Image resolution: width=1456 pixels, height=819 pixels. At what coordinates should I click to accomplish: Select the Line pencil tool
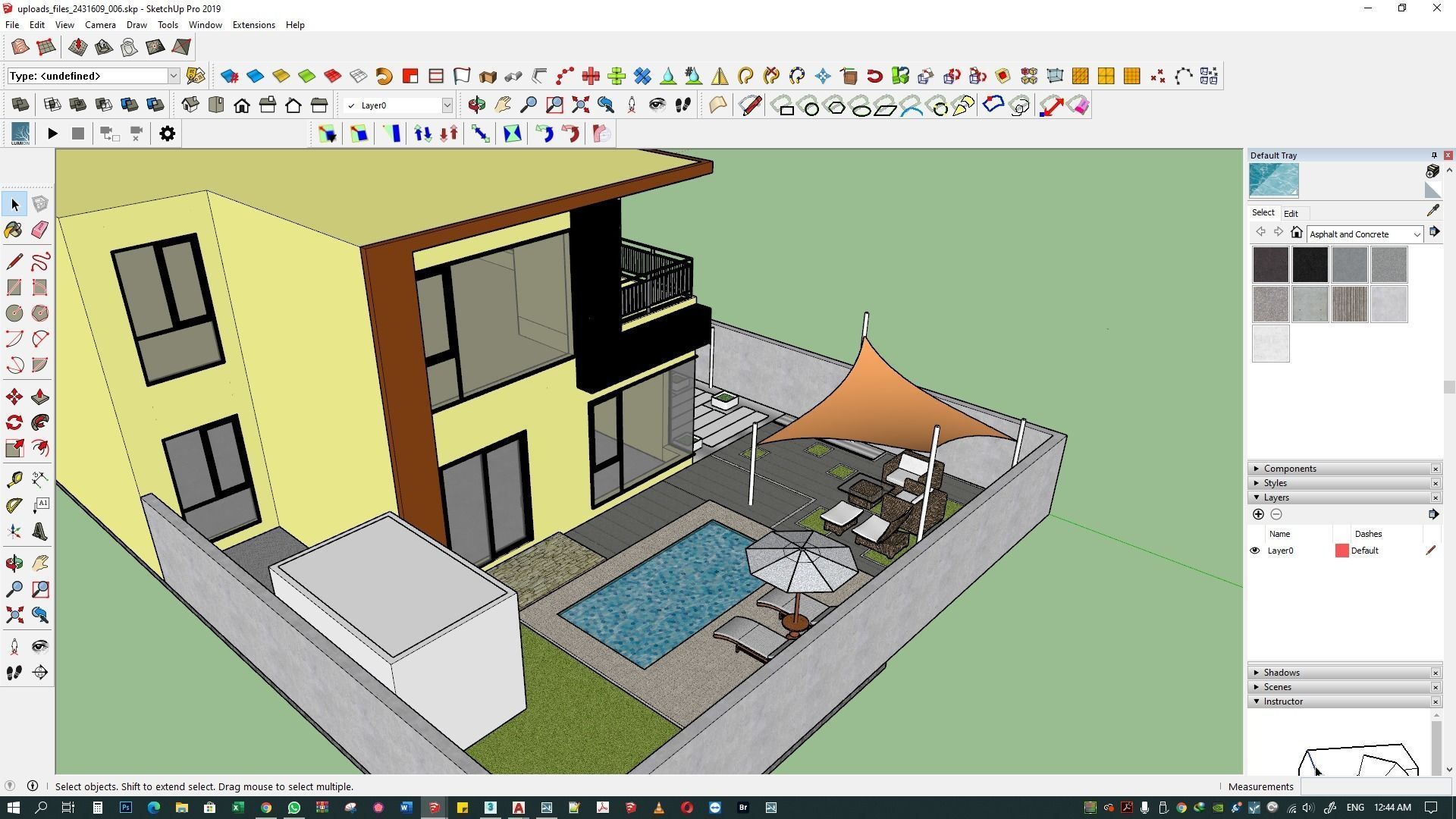[x=14, y=262]
